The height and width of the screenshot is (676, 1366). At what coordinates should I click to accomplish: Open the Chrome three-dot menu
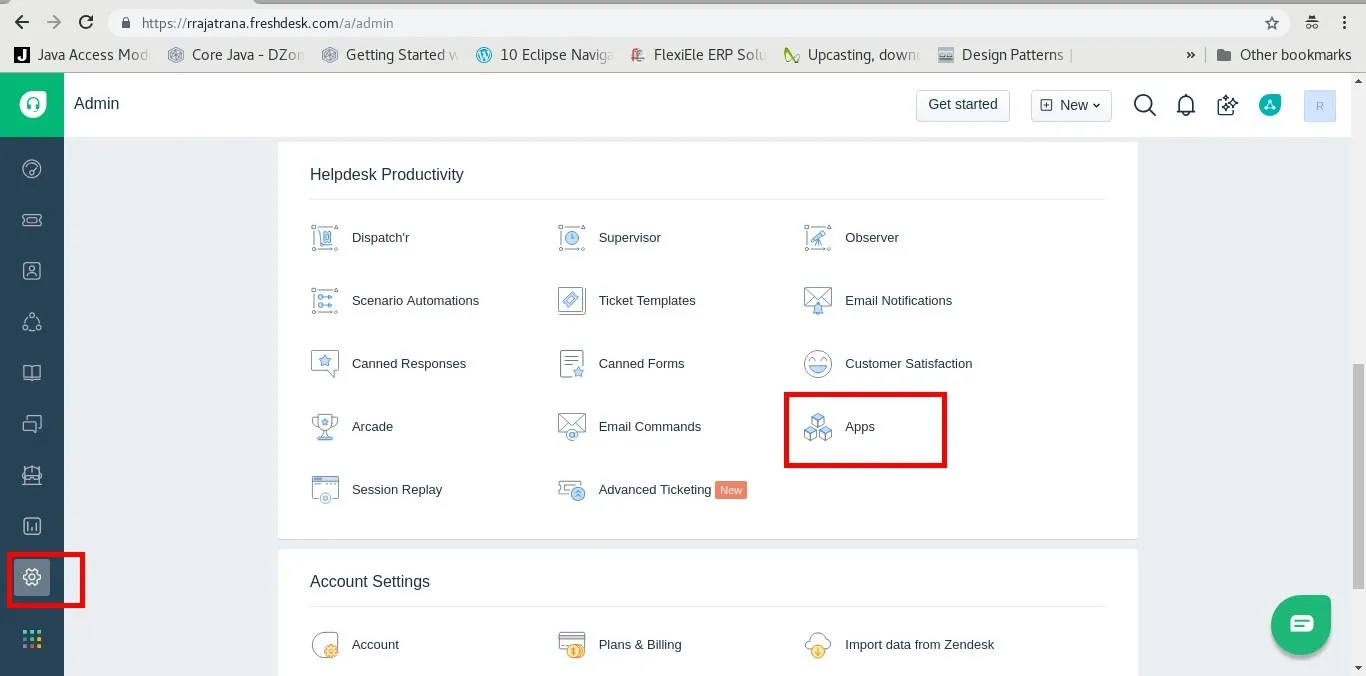click(1344, 22)
